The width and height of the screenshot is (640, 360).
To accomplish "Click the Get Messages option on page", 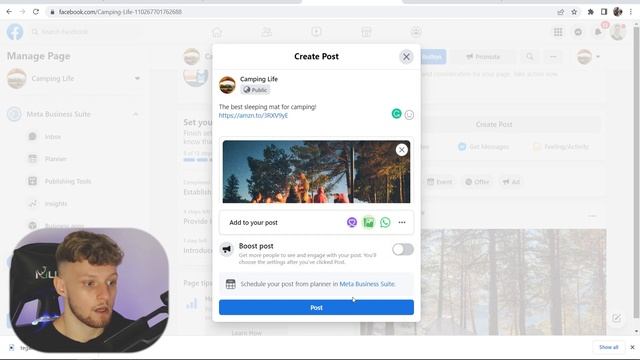I will (484, 147).
